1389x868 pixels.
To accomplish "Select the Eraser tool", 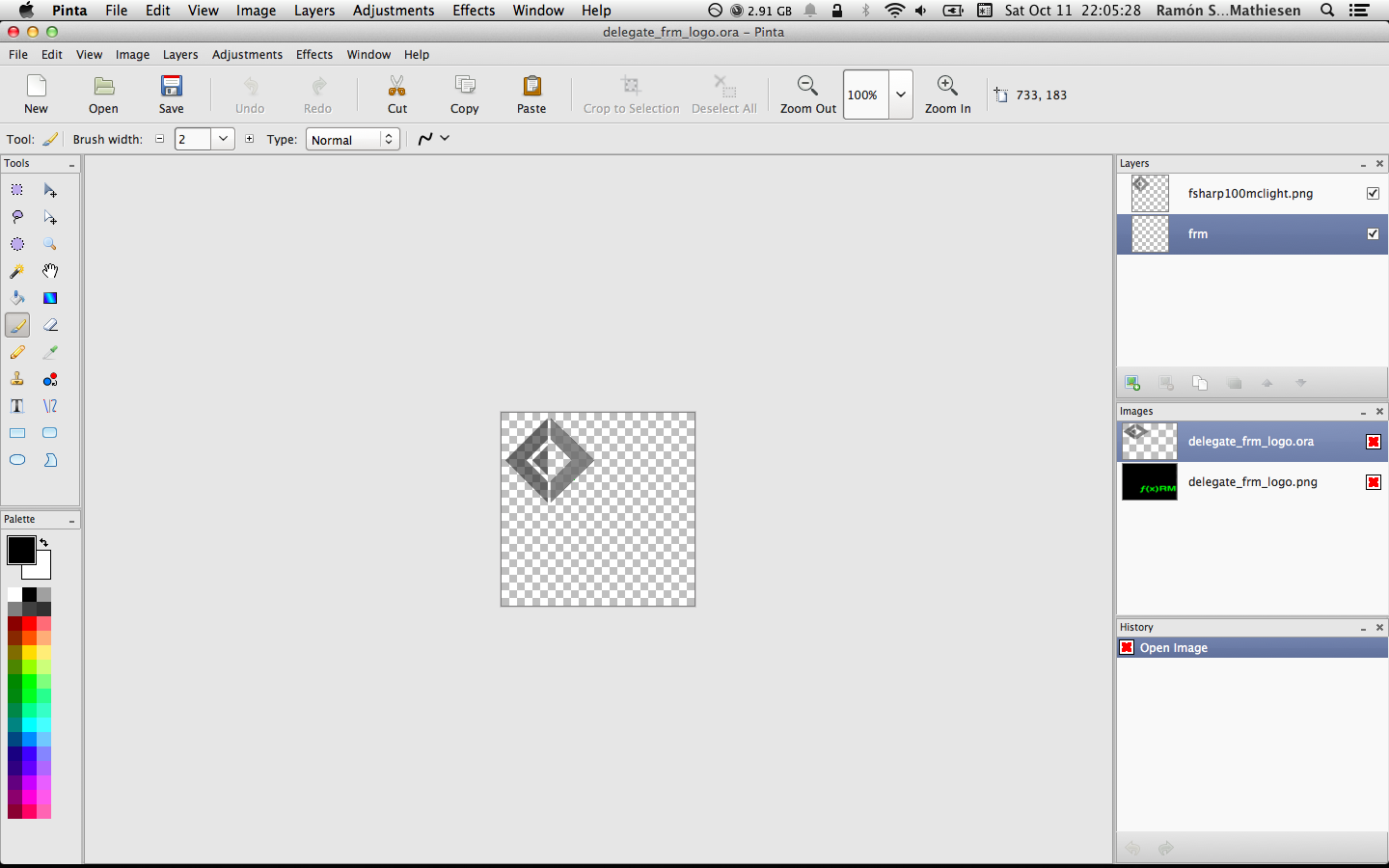I will 50,325.
